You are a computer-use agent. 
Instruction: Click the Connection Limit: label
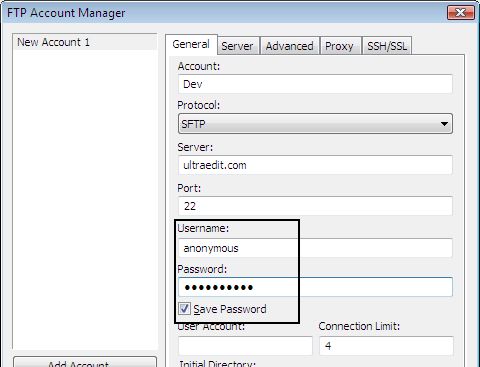359,326
